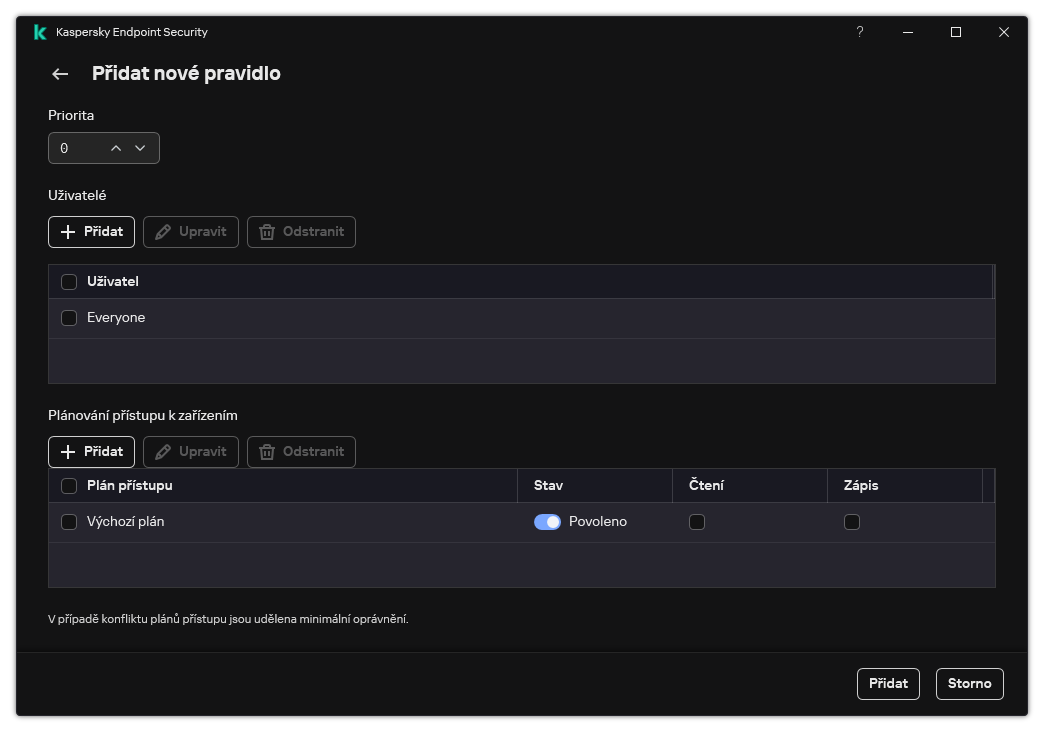
Task: Click the Plán přístupu column header
Action: point(130,486)
